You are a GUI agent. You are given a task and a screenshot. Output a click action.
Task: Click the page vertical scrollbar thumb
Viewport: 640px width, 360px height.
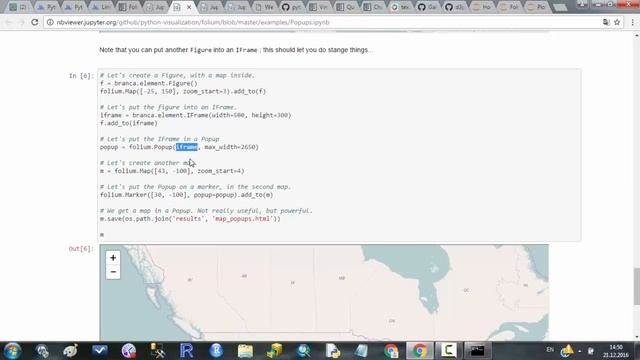636,286
